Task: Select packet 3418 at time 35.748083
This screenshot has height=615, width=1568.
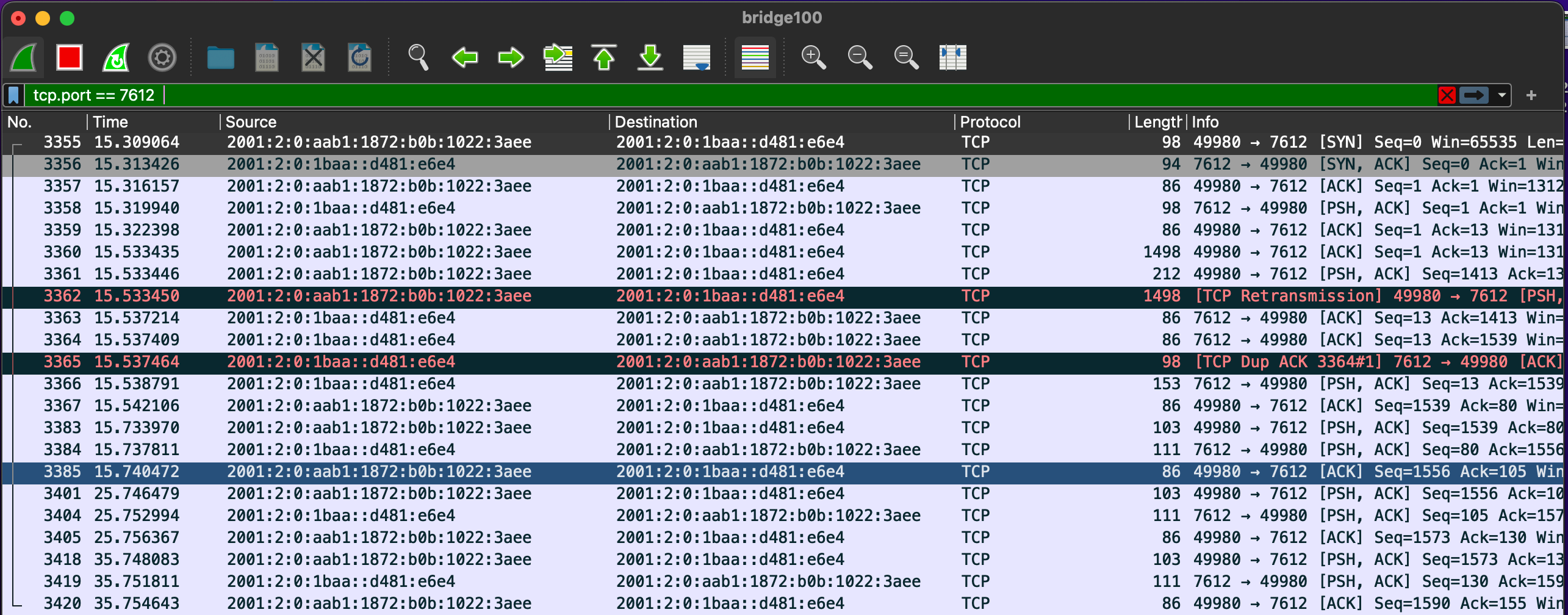Action: point(784,559)
